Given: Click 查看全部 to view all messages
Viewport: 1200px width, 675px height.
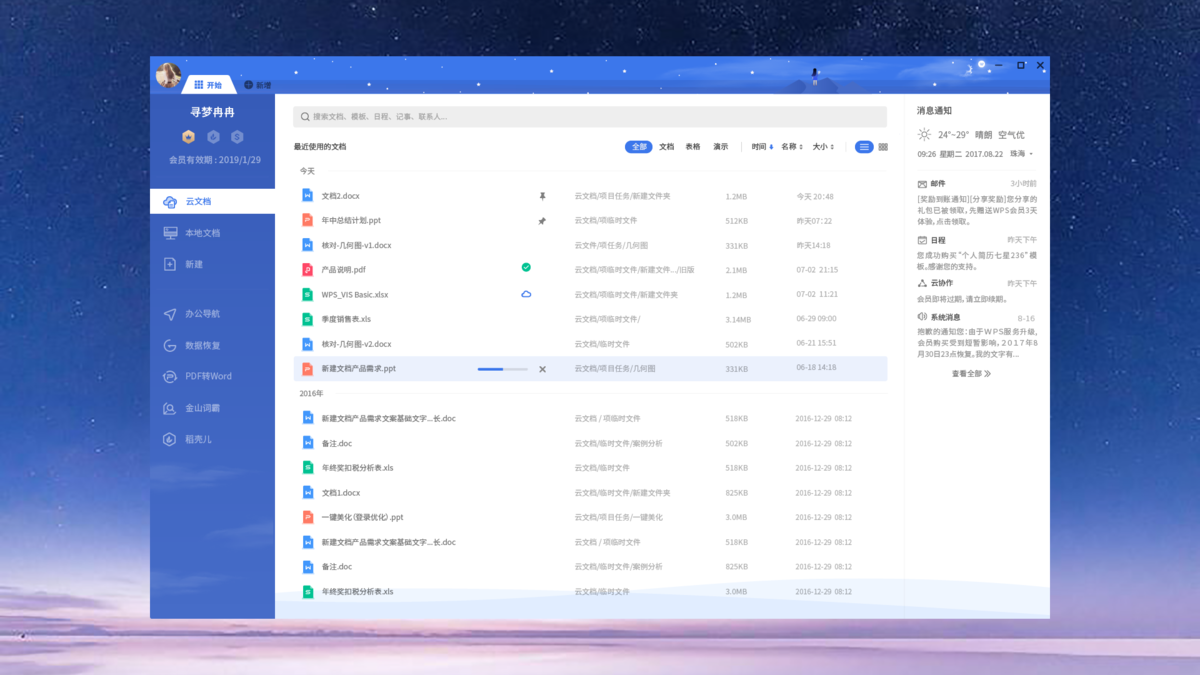Looking at the screenshot, I should 970,373.
